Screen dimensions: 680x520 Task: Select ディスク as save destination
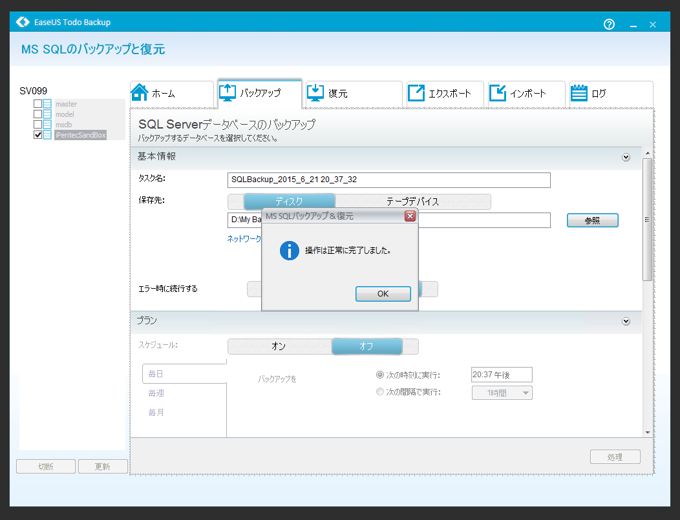(289, 202)
